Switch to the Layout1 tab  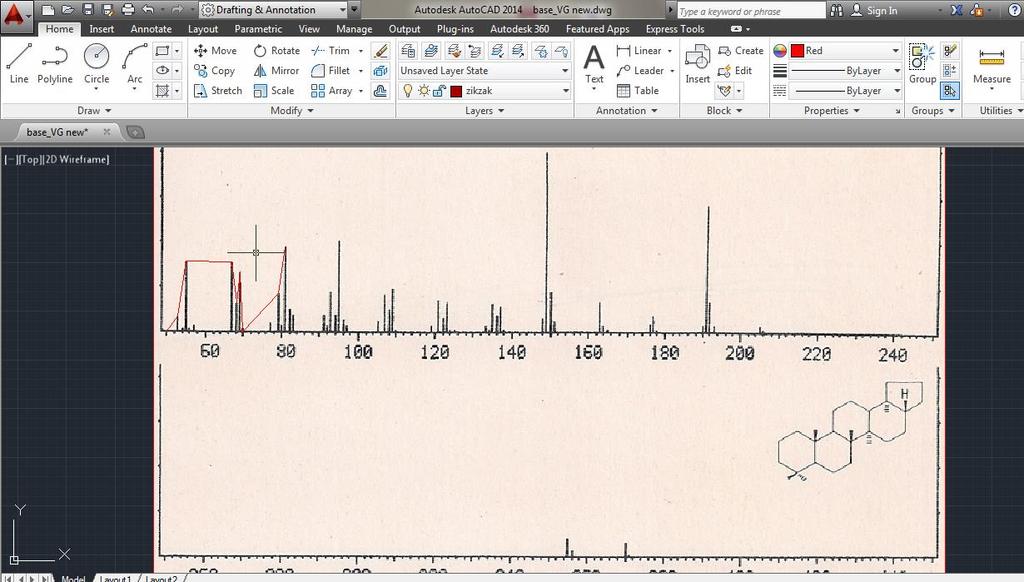[x=116, y=578]
